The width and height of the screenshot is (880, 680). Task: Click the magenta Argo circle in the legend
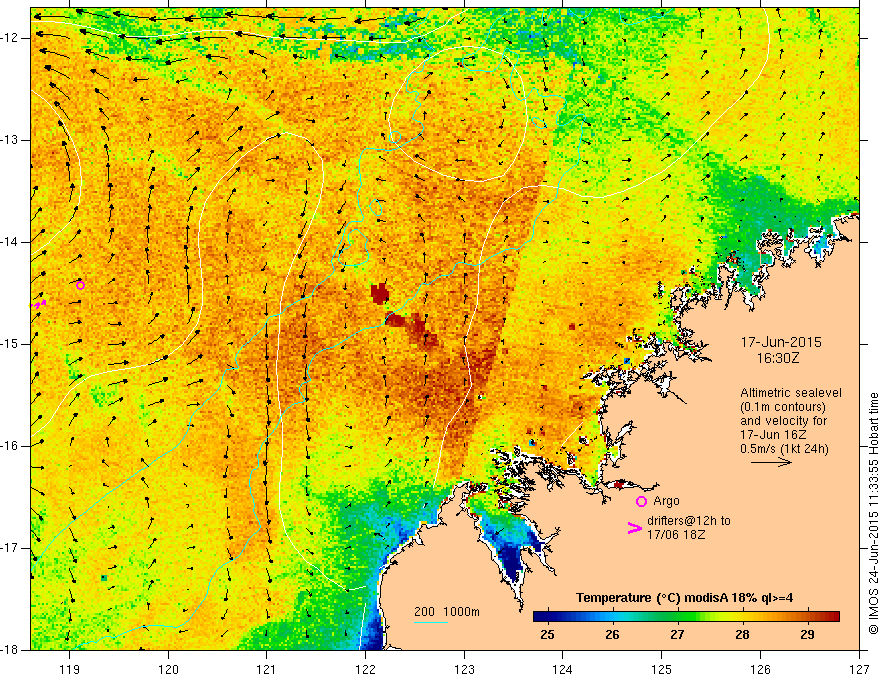tap(641, 501)
